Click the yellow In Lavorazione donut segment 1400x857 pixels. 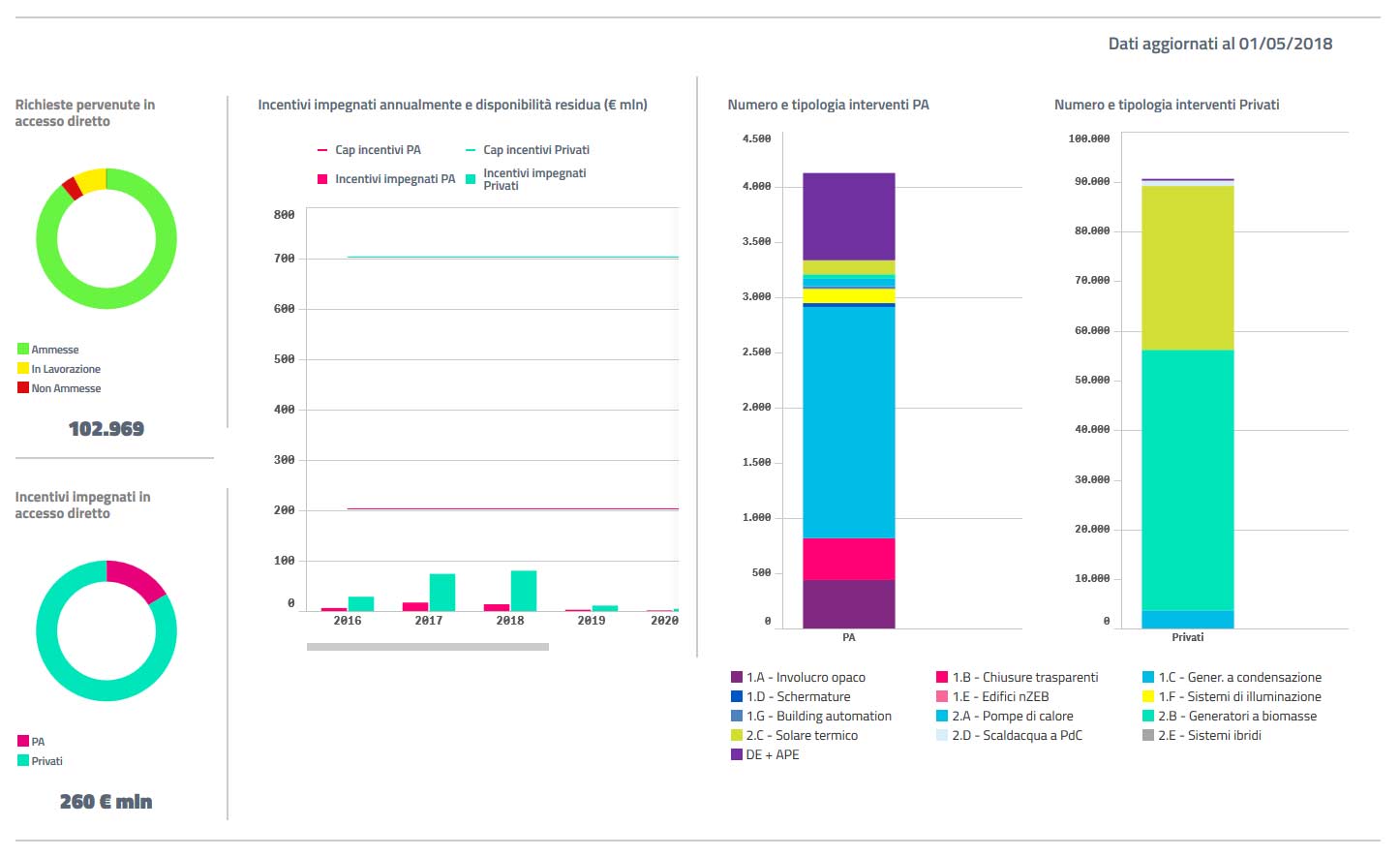coord(92,181)
